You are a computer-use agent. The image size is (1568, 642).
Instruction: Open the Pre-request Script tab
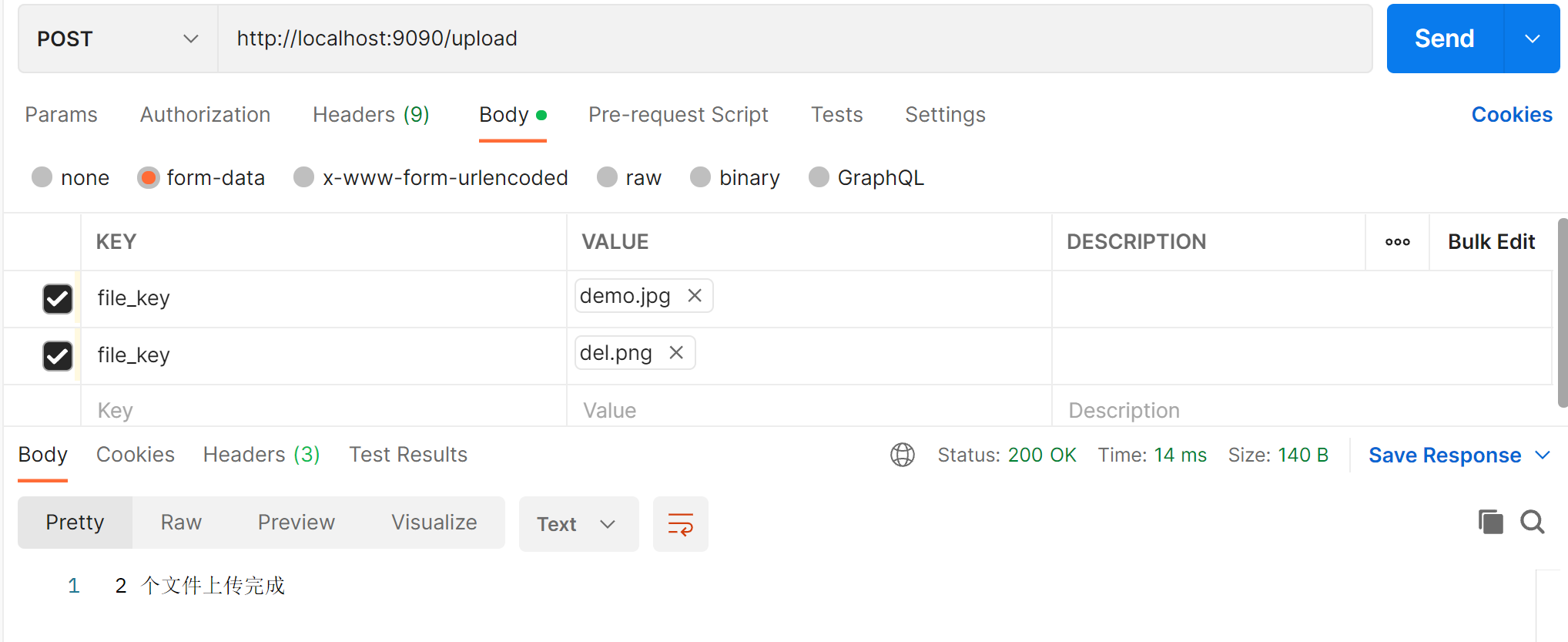[x=678, y=115]
